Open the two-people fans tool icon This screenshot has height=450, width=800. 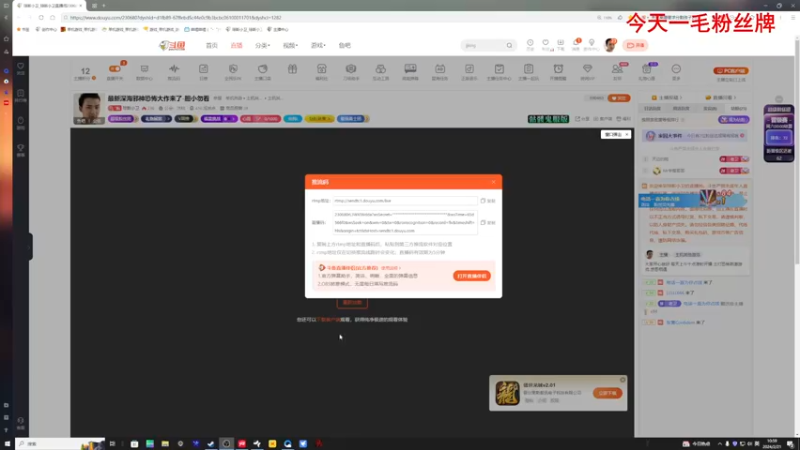point(617,69)
